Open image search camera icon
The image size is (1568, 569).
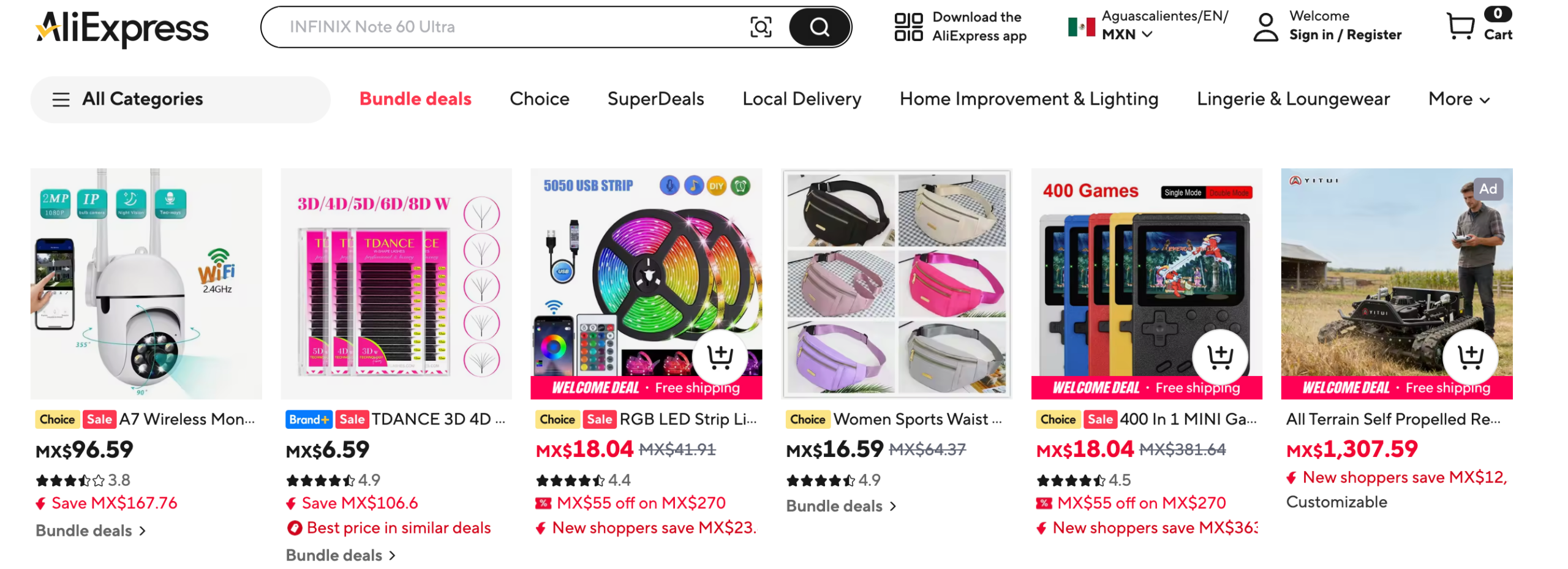click(x=760, y=27)
